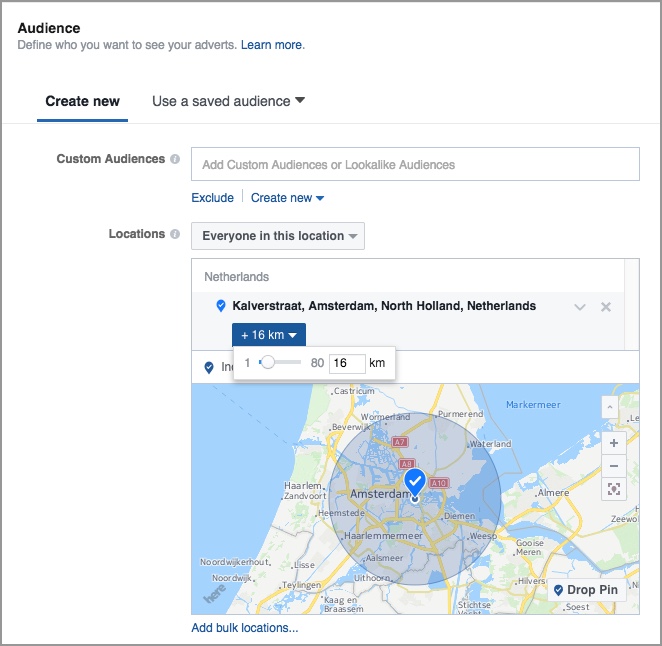This screenshot has height=646, width=662.
Task: Click the A10 road marker on map
Action: (439, 483)
